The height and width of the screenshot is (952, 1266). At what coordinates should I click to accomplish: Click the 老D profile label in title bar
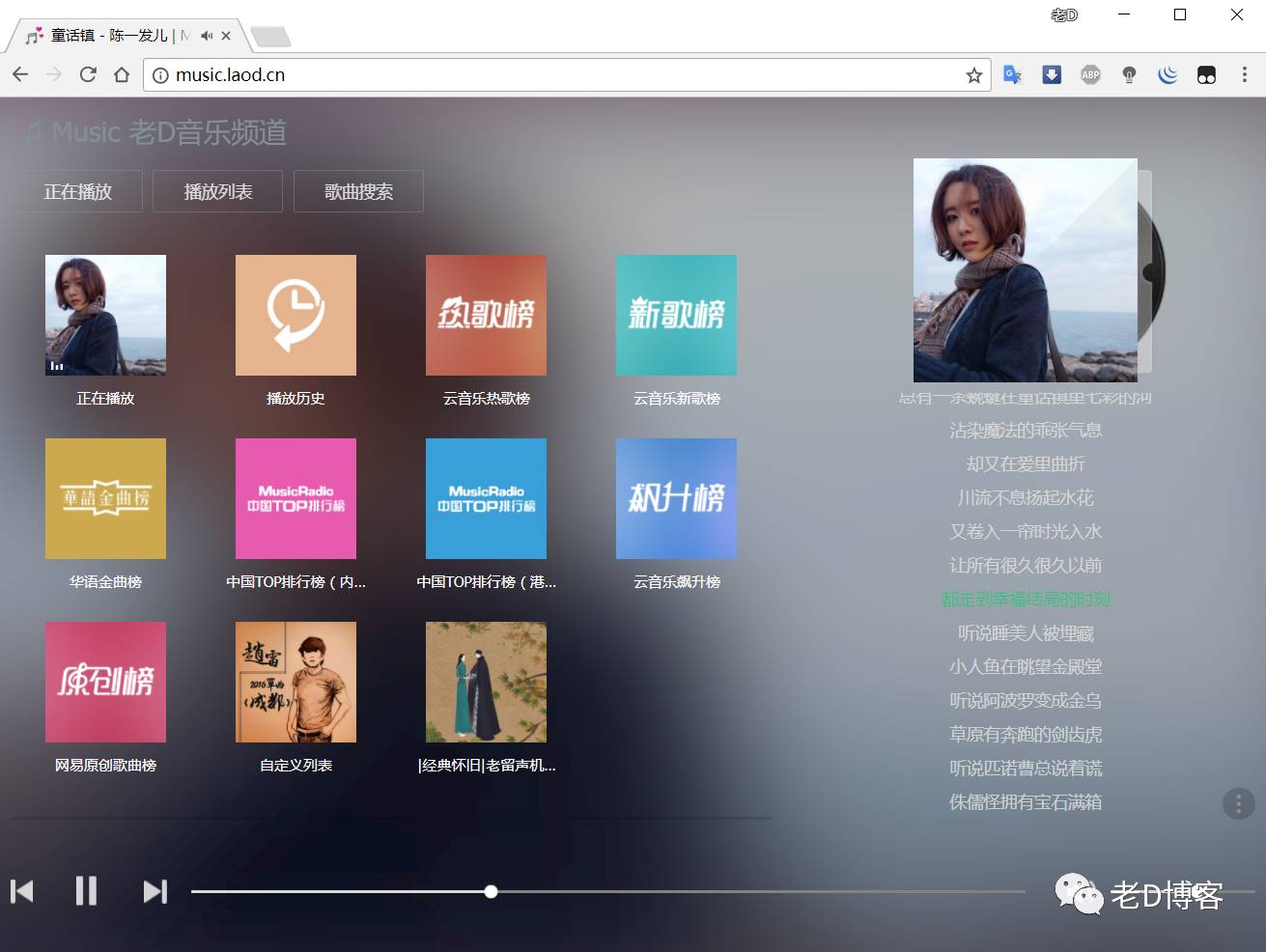coord(1063,14)
